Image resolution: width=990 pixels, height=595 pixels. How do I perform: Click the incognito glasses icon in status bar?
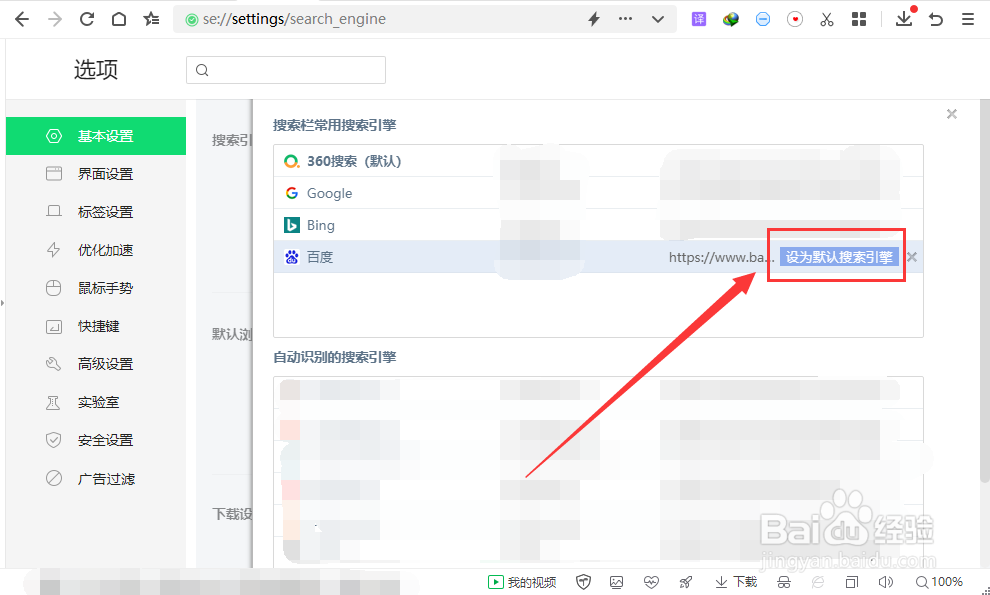(x=784, y=582)
